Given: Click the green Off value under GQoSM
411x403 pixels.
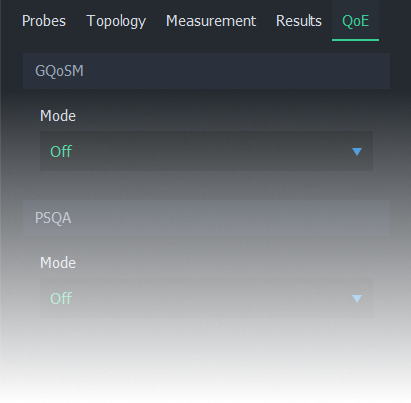Looking at the screenshot, I should [x=61, y=152].
